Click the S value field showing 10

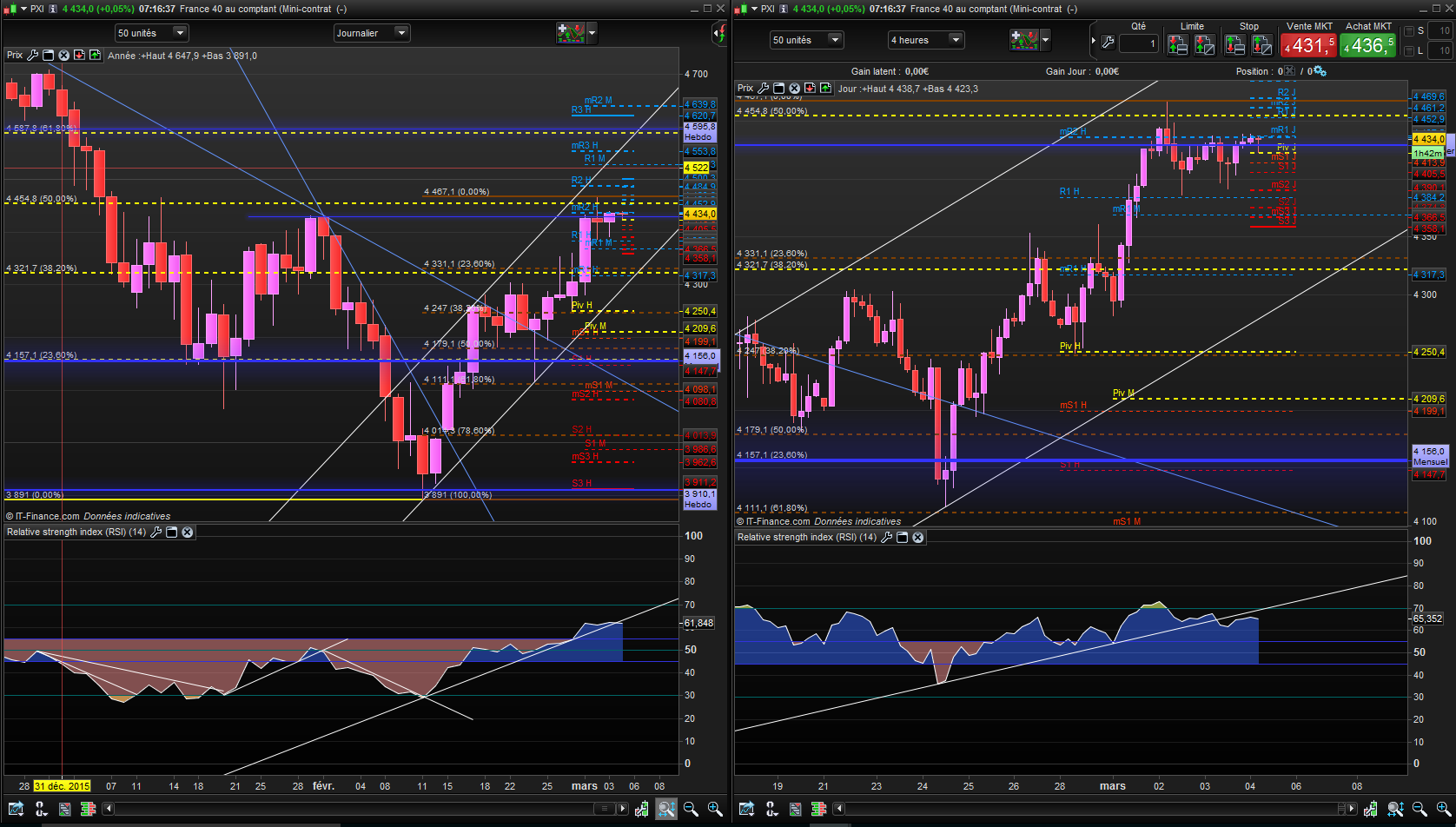1439,30
